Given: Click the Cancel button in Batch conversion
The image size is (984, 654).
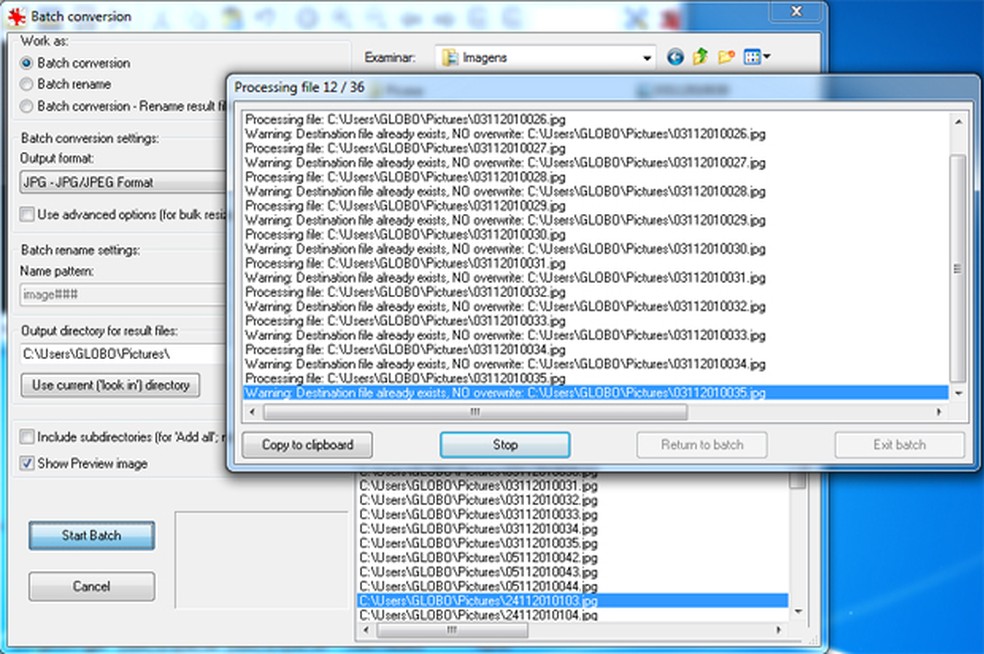Looking at the screenshot, I should point(92,586).
